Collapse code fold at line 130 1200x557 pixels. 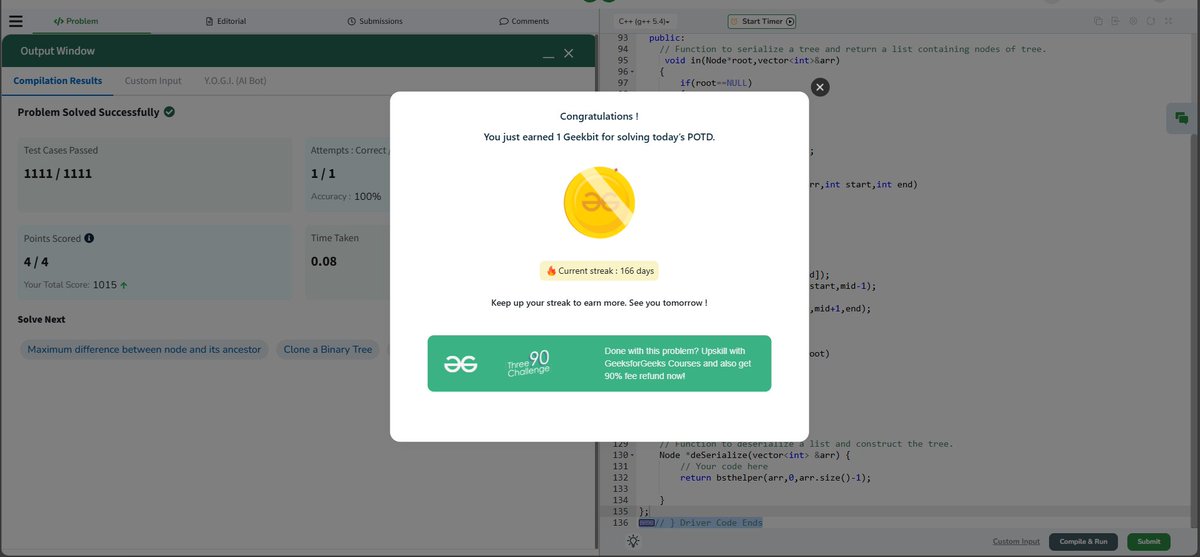click(632, 455)
